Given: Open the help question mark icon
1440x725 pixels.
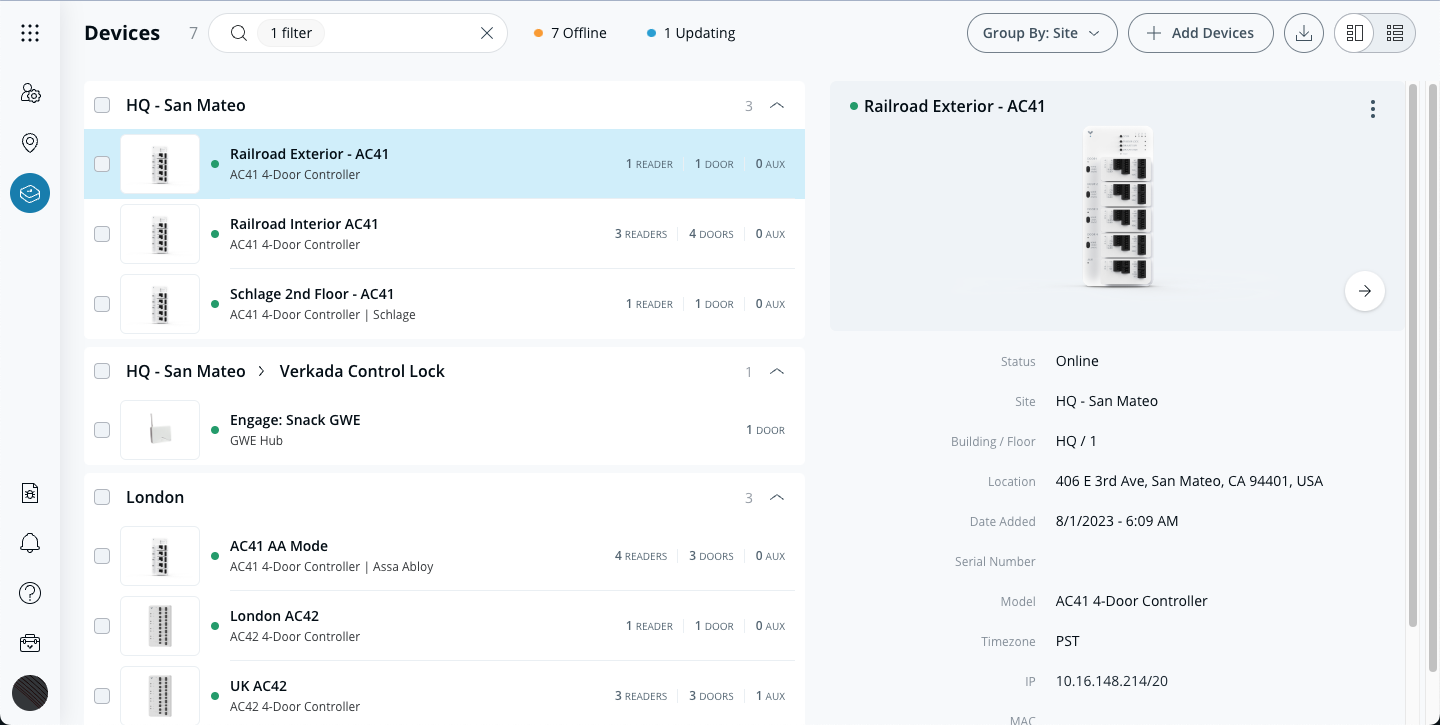Looking at the screenshot, I should click(x=30, y=593).
